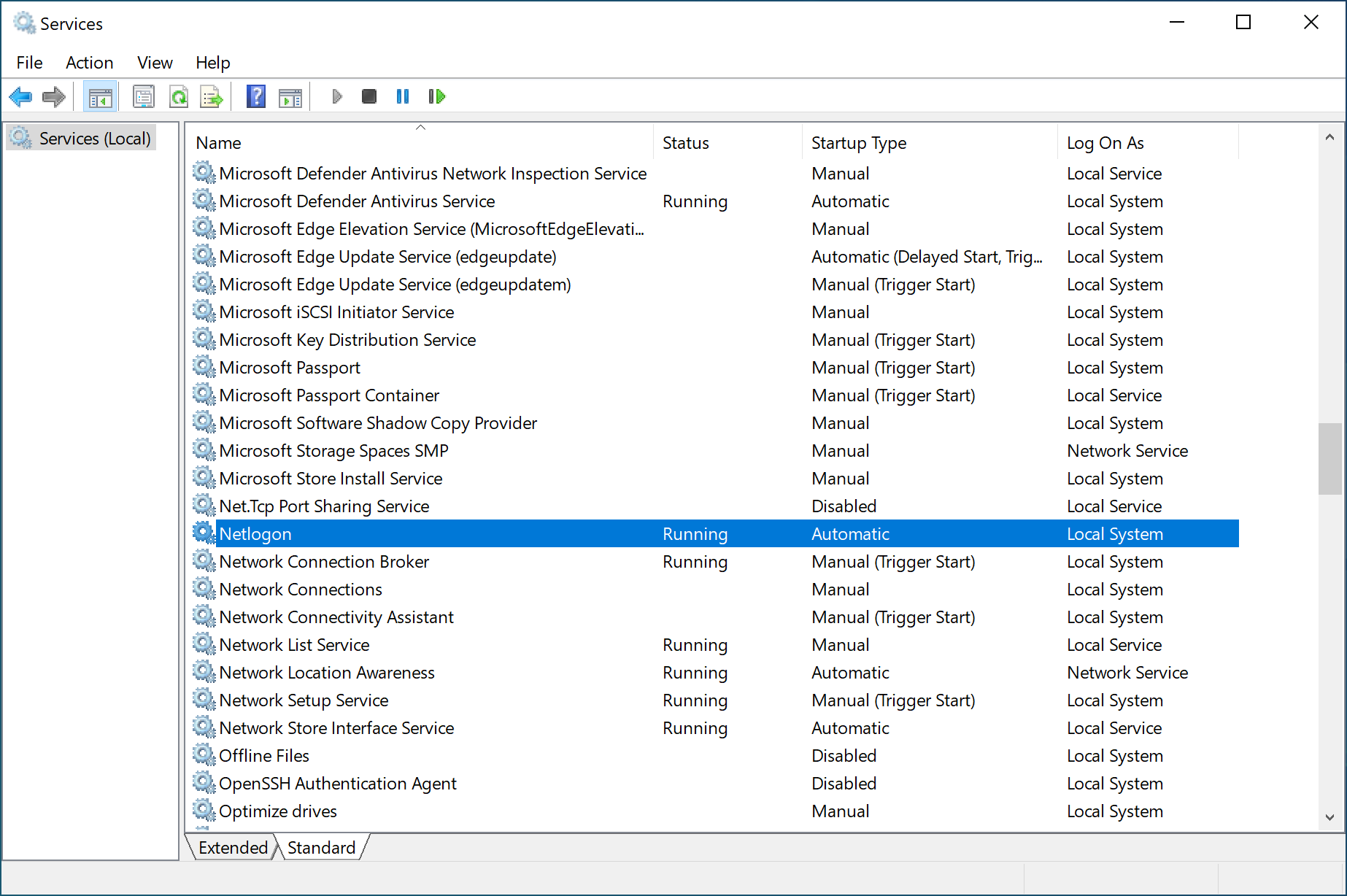Click the Refresh toolbar icon
The image size is (1347, 896).
(x=178, y=96)
